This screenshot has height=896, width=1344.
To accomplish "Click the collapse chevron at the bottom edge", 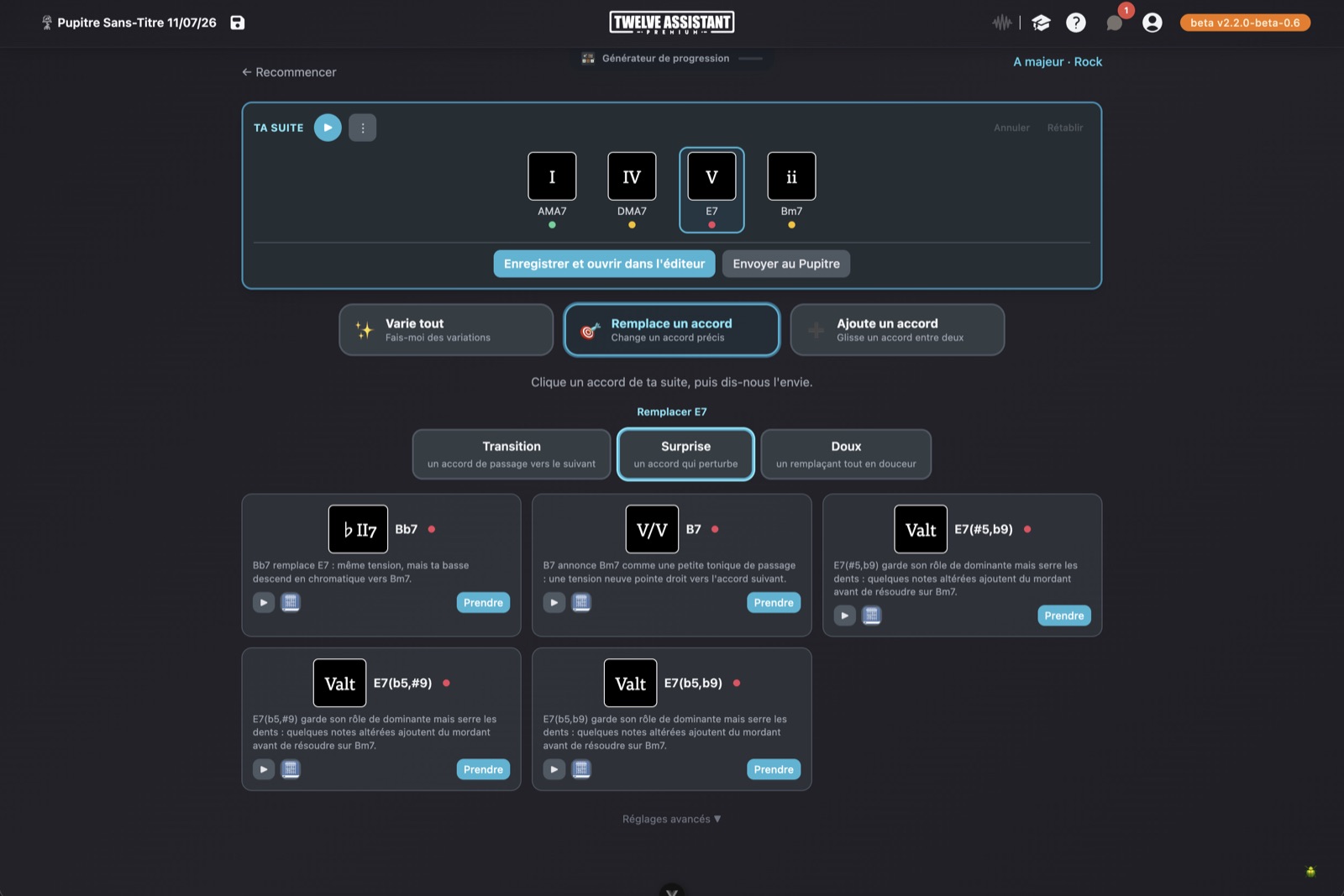I will click(672, 890).
